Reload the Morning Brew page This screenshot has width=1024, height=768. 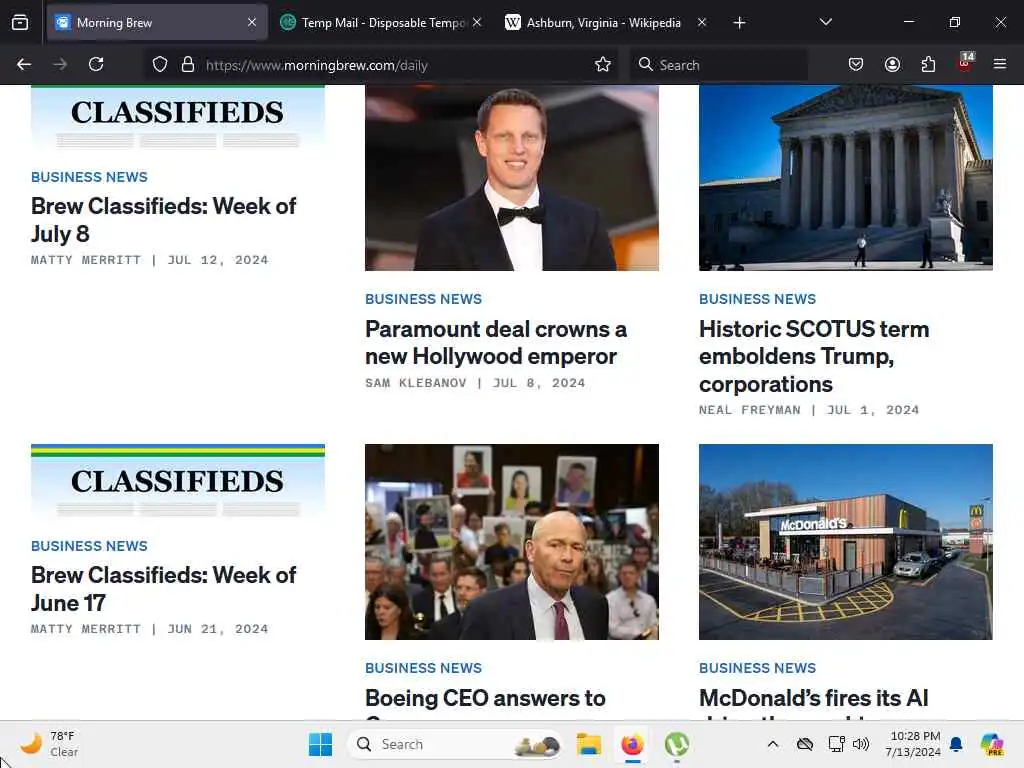(x=96, y=64)
